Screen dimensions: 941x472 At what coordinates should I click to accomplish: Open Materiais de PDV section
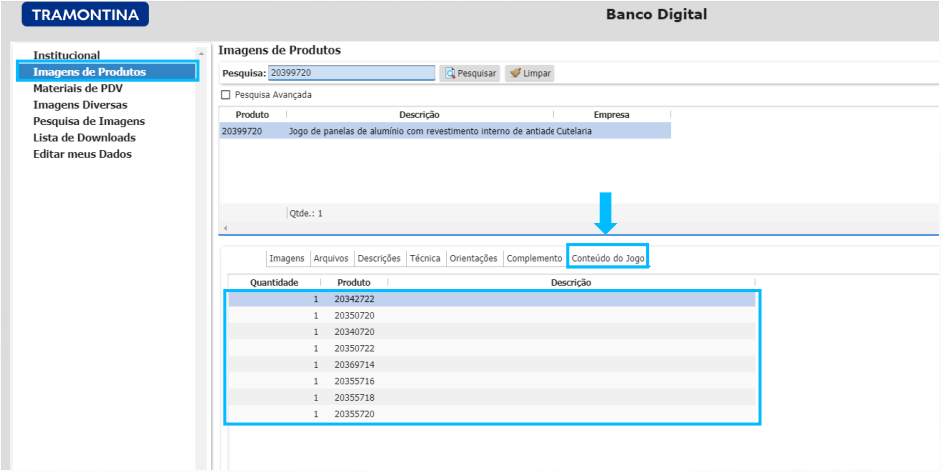[x=78, y=88]
